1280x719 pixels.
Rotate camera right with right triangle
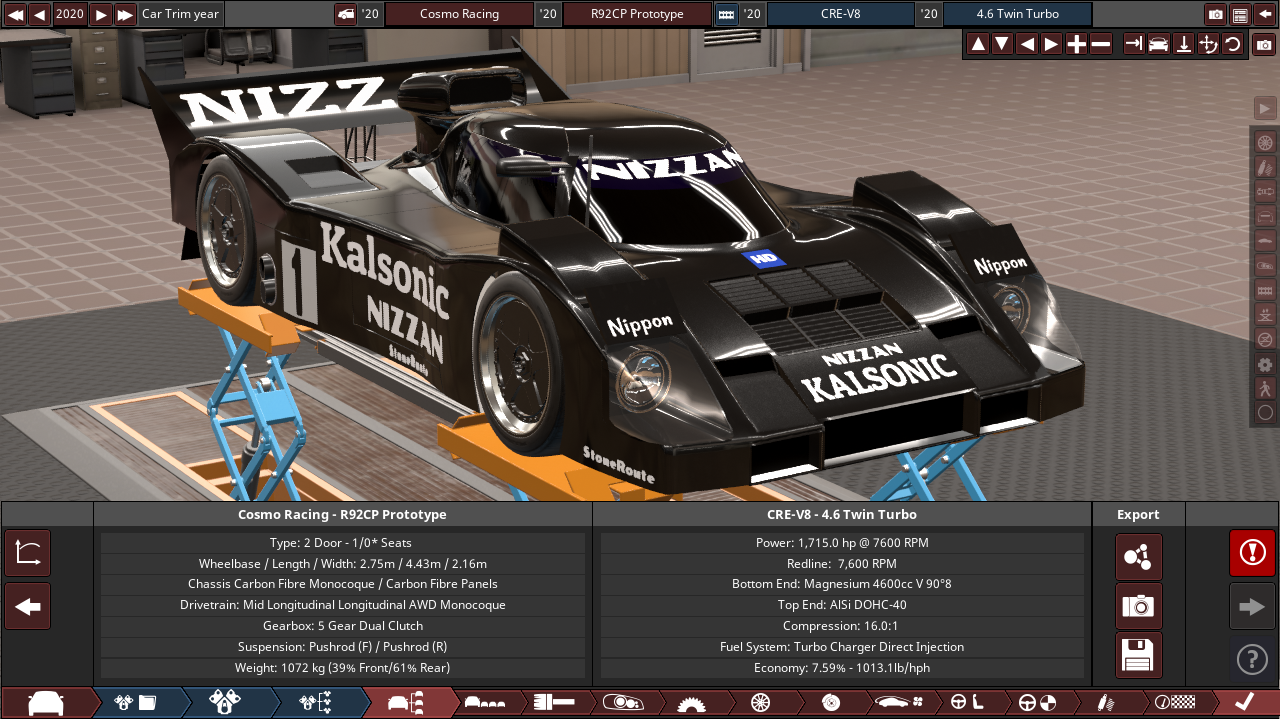click(x=1051, y=44)
